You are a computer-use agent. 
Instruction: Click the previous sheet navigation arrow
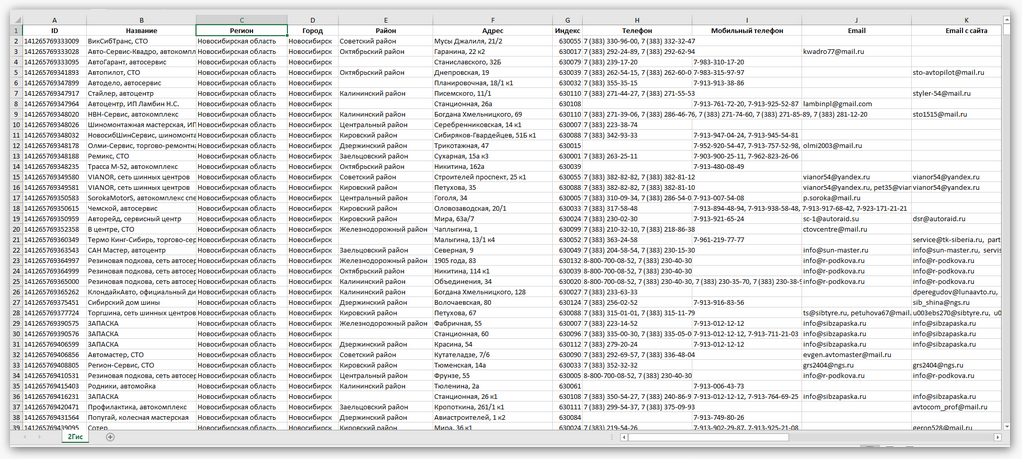point(25,437)
